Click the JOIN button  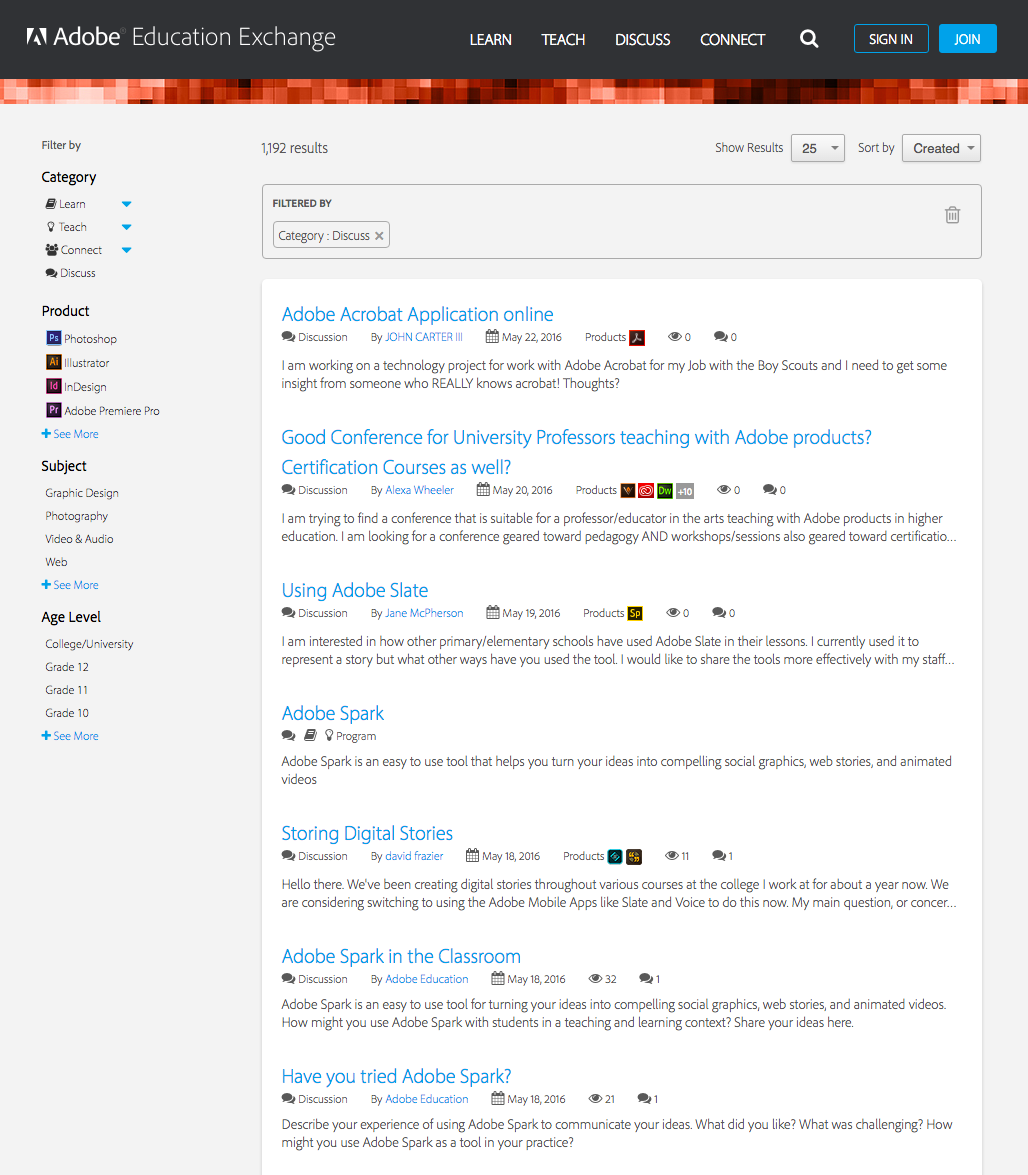tap(967, 39)
